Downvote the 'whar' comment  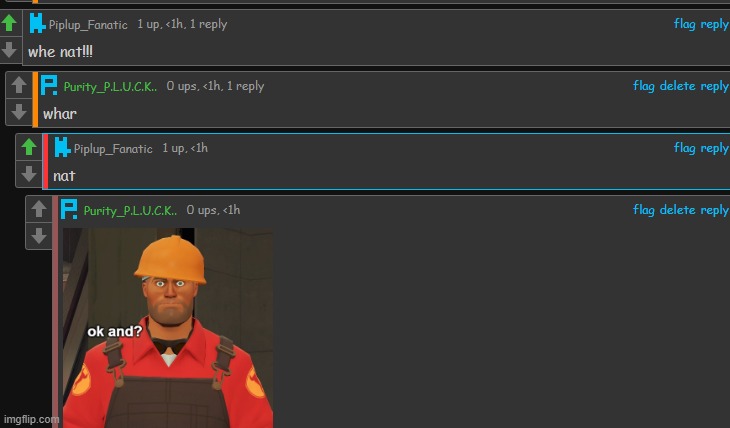pyautogui.click(x=19, y=112)
